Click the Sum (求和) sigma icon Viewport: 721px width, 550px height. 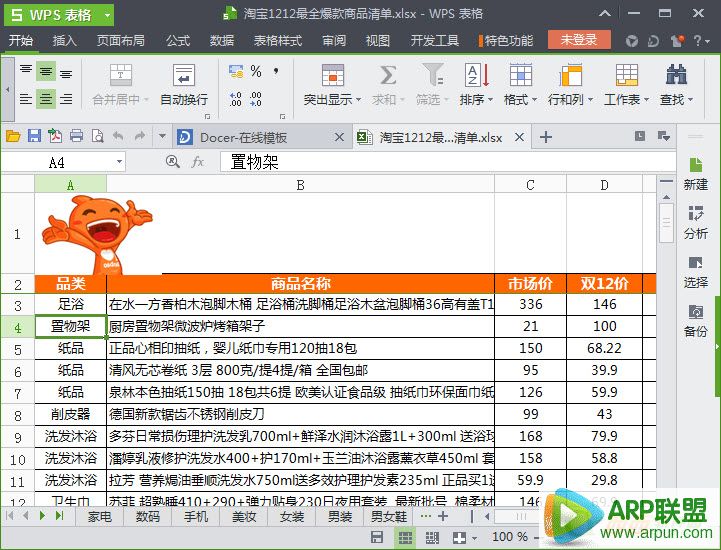tap(388, 75)
